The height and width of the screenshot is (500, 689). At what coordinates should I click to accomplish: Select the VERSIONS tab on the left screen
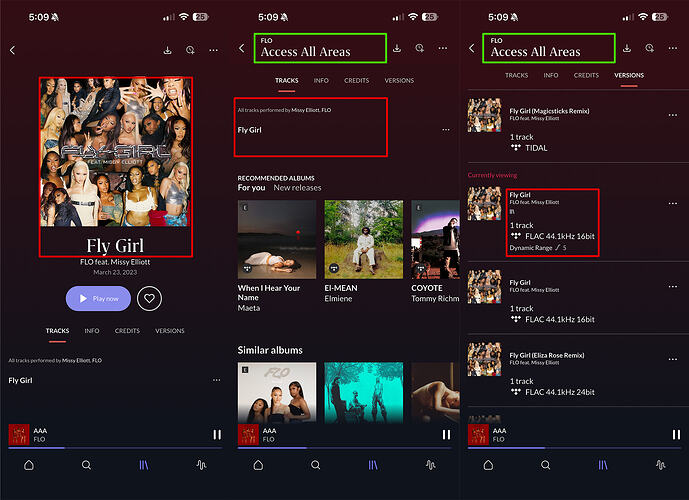170,331
